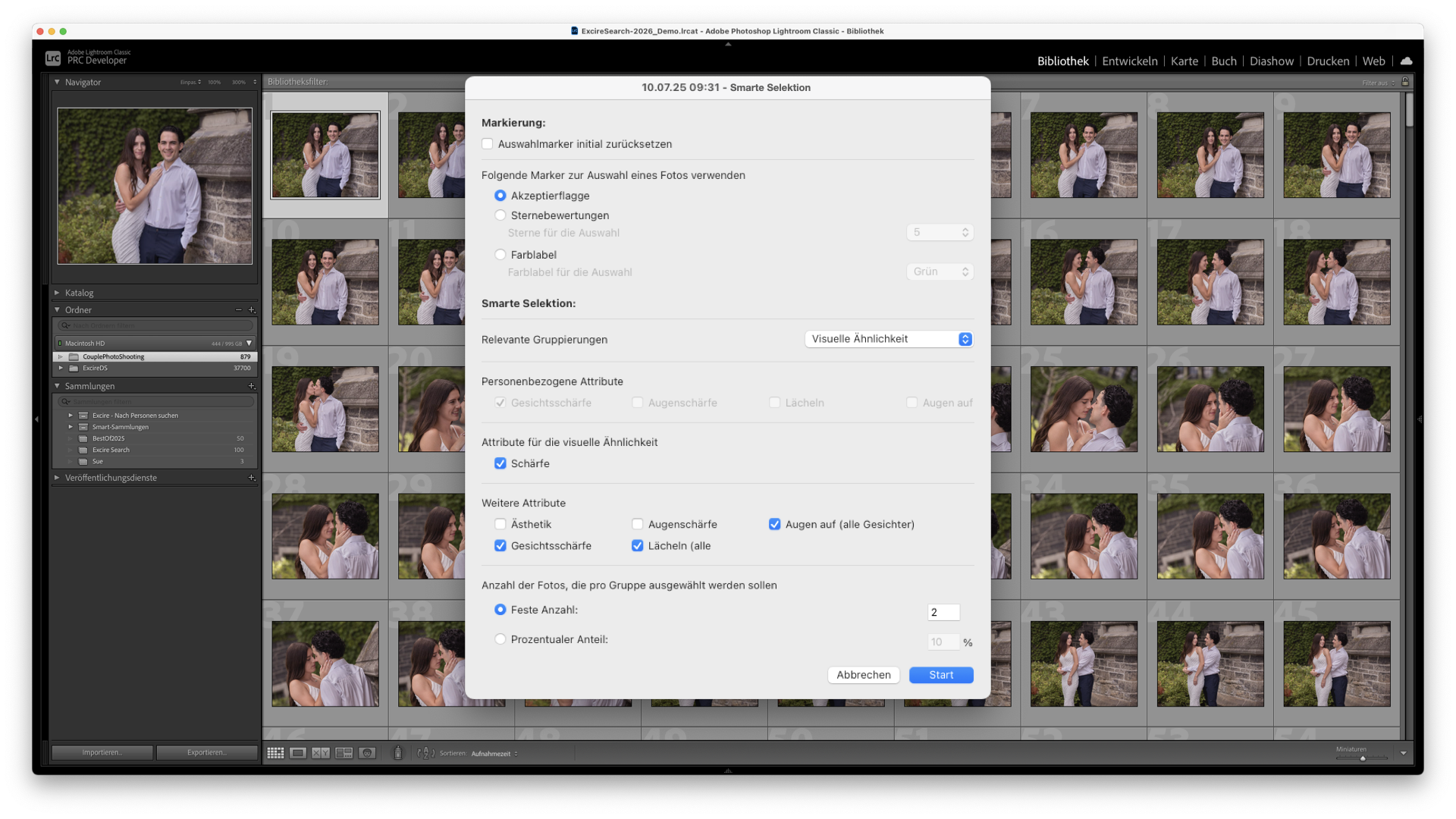Image resolution: width=1456 pixels, height=819 pixels.
Task: Switch to Loupe view icon
Action: 298,753
